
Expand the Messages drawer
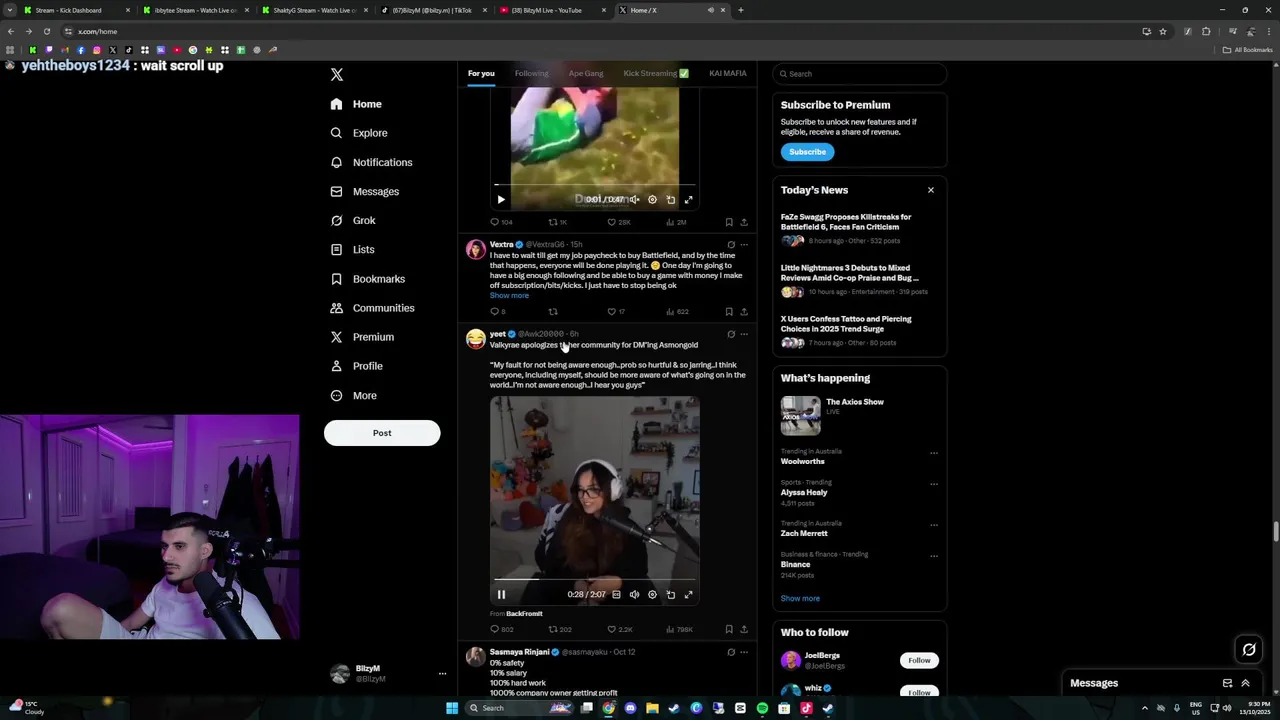click(x=1245, y=683)
